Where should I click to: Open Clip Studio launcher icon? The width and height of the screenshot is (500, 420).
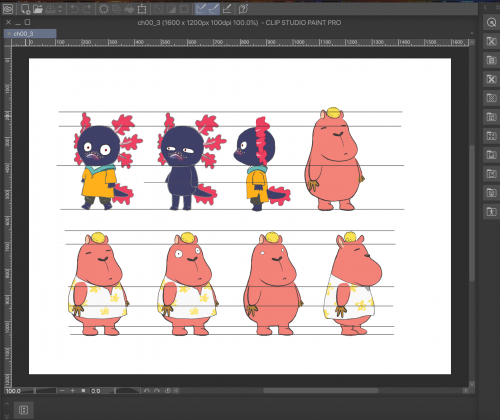click(8, 9)
